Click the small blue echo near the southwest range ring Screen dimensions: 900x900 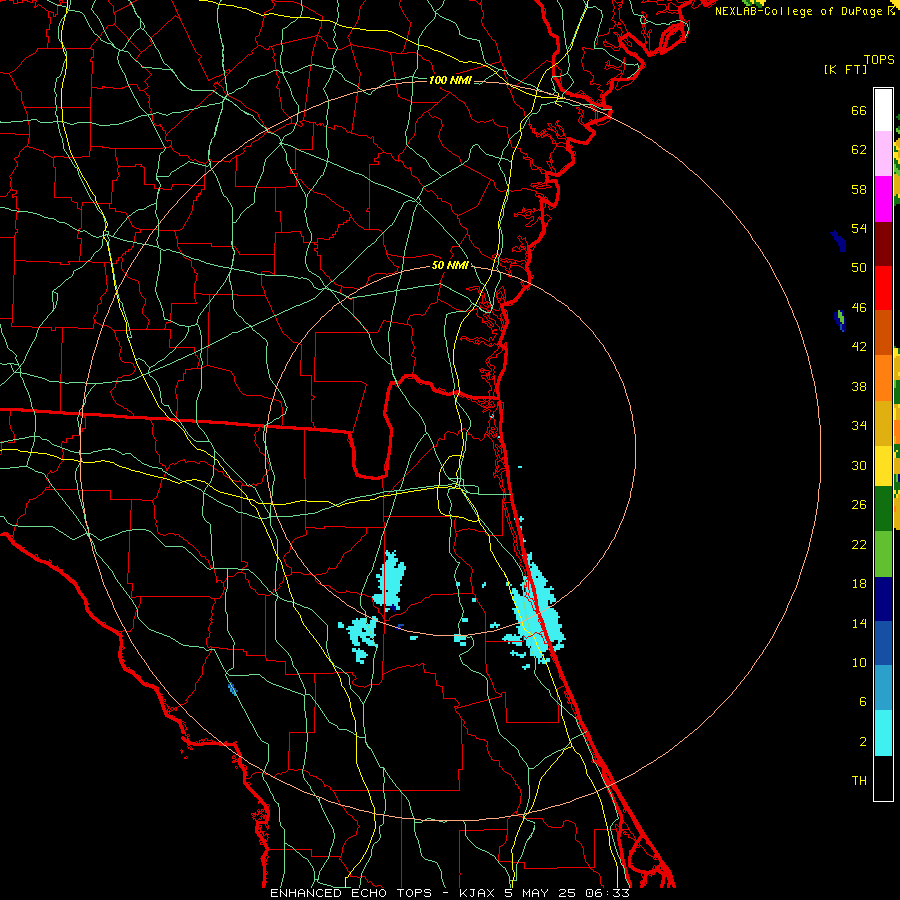(x=232, y=689)
